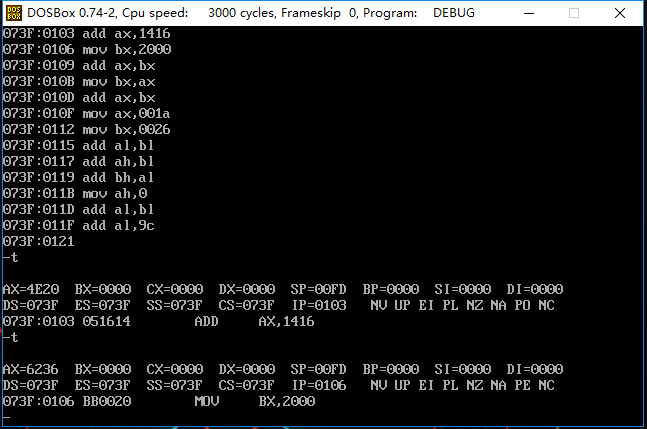Click the second '-t' trace command
Viewport: 647px width, 429px height.
coord(10,338)
